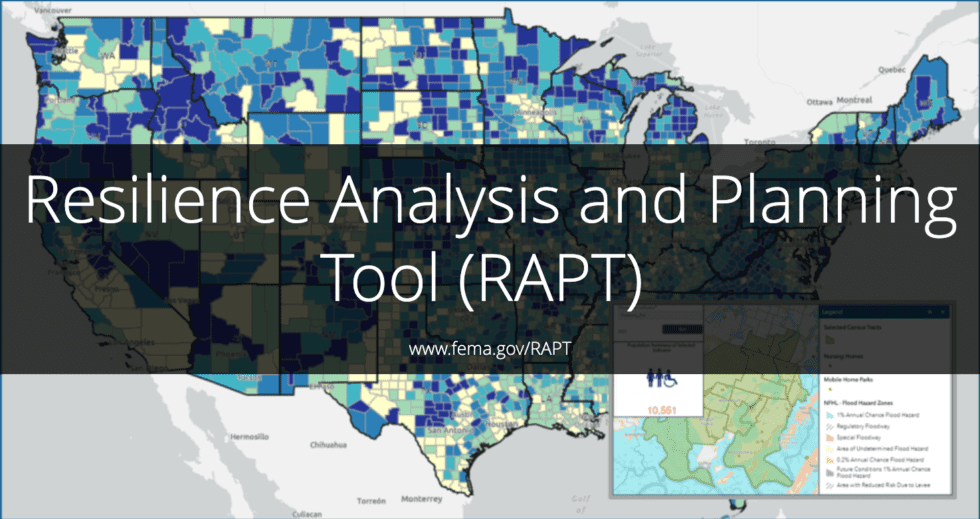Click the Legend panel pin icon
The image size is (980, 519).
click(x=943, y=311)
